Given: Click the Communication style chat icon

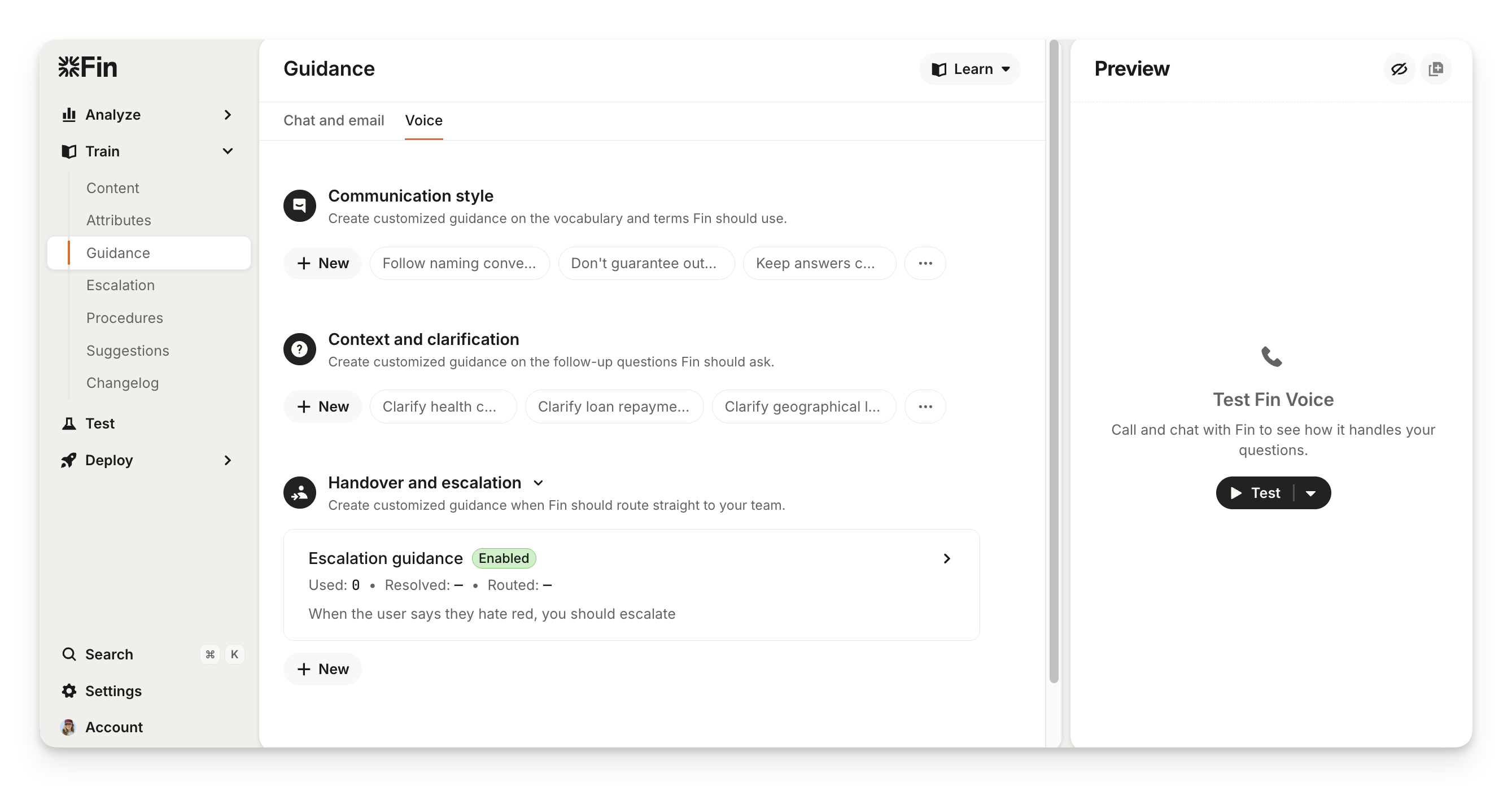Looking at the screenshot, I should (300, 206).
